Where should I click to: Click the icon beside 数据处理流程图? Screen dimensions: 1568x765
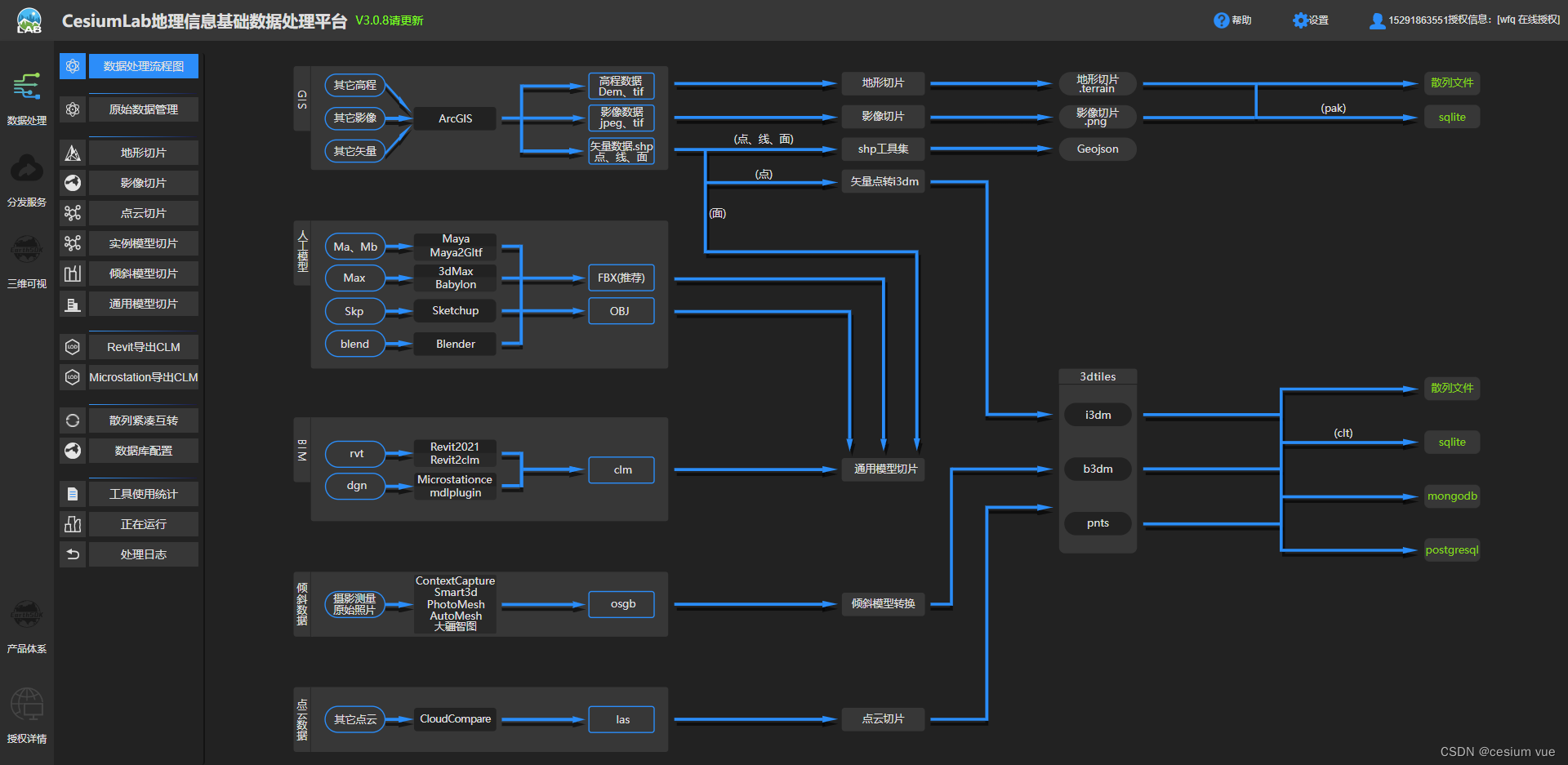coord(73,66)
